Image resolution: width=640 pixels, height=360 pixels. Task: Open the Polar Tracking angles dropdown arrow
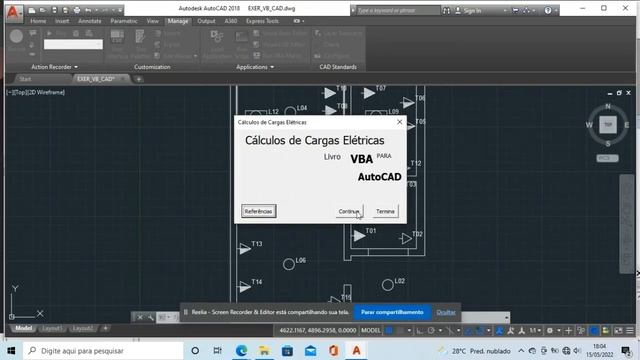pyautogui.click(x=440, y=331)
